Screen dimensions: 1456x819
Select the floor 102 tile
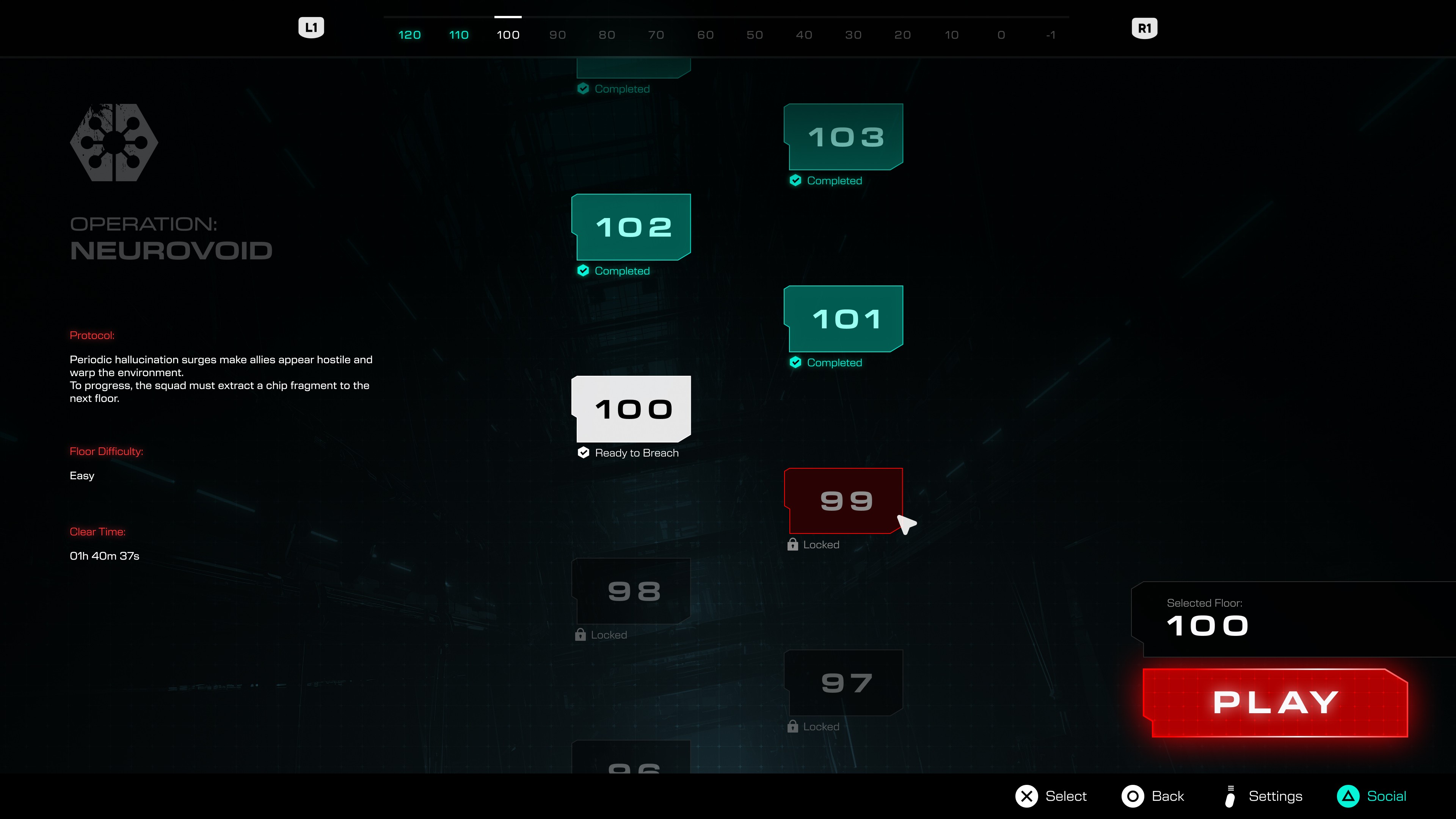(632, 227)
